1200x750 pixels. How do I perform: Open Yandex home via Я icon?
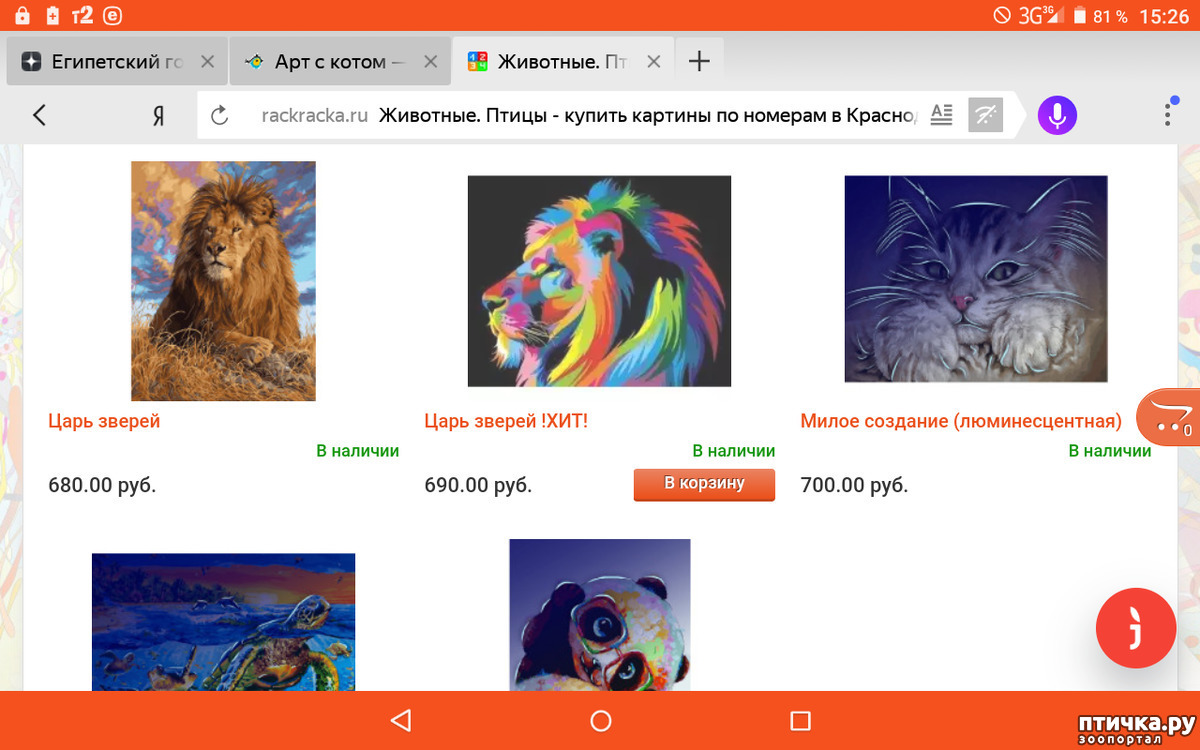click(x=158, y=116)
